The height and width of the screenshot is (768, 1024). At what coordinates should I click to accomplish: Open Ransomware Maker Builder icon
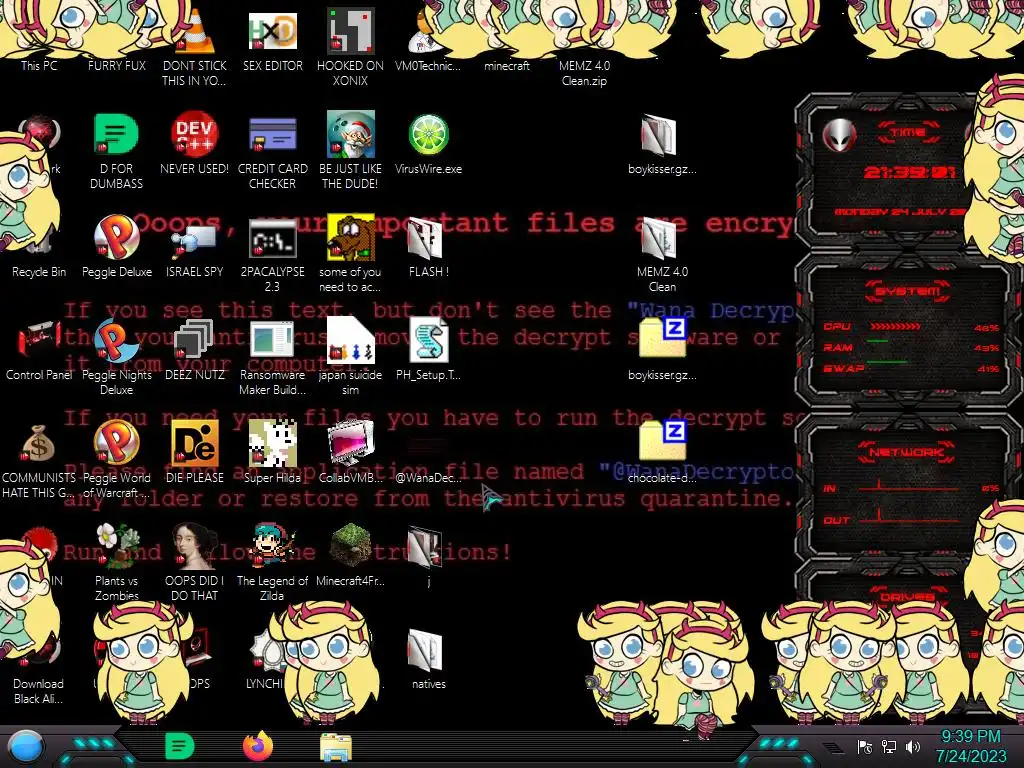273,340
